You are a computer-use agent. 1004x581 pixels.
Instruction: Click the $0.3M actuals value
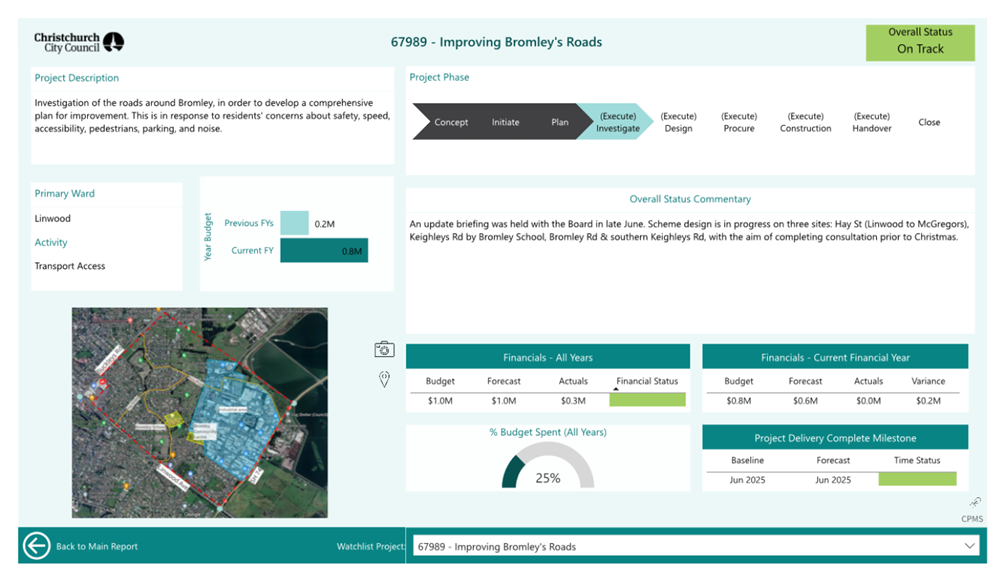573,400
